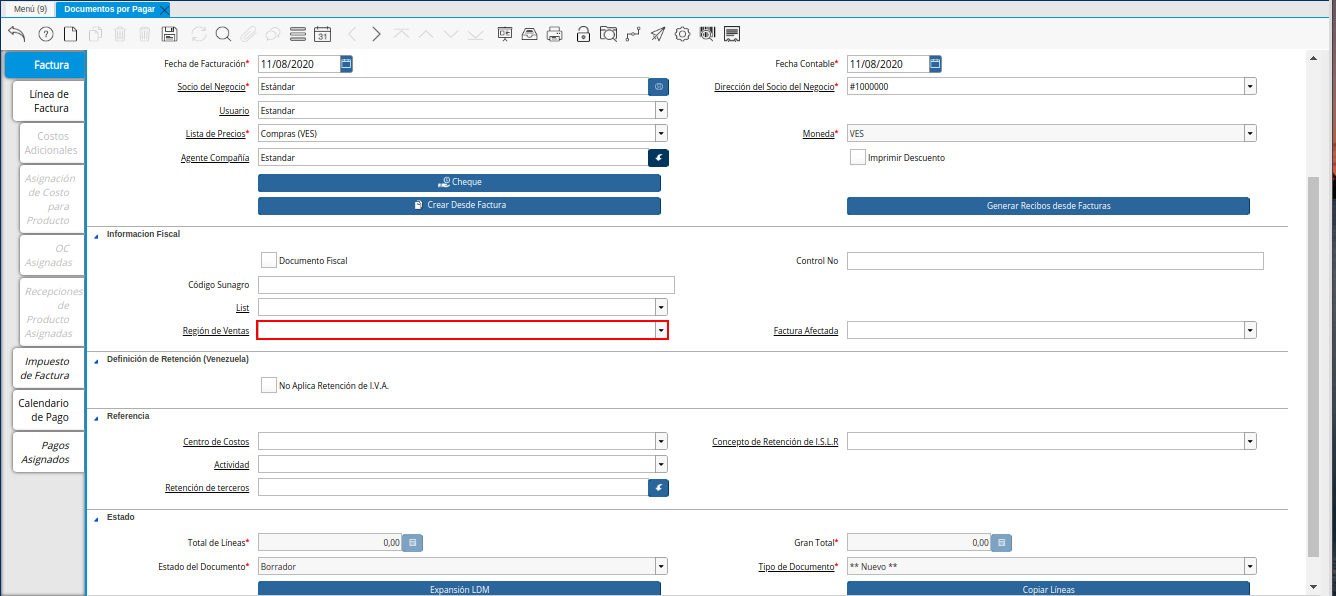Print with the printer icon

(554, 34)
